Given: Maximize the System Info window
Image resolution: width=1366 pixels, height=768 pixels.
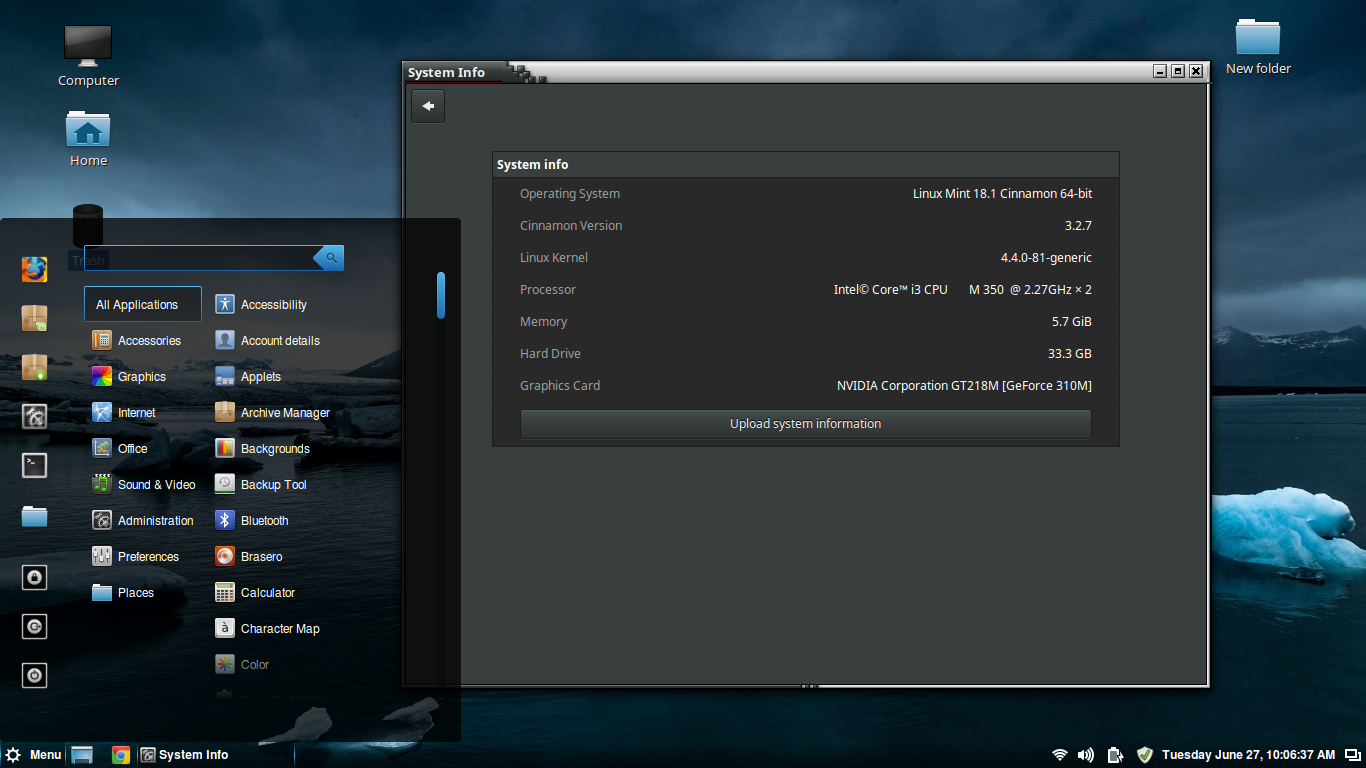Looking at the screenshot, I should point(1178,71).
